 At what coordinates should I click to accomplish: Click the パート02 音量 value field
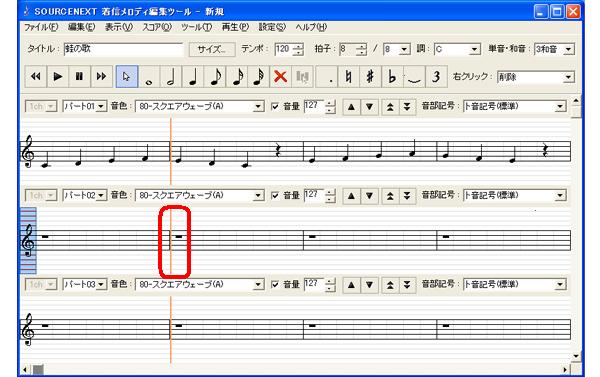[x=314, y=196]
